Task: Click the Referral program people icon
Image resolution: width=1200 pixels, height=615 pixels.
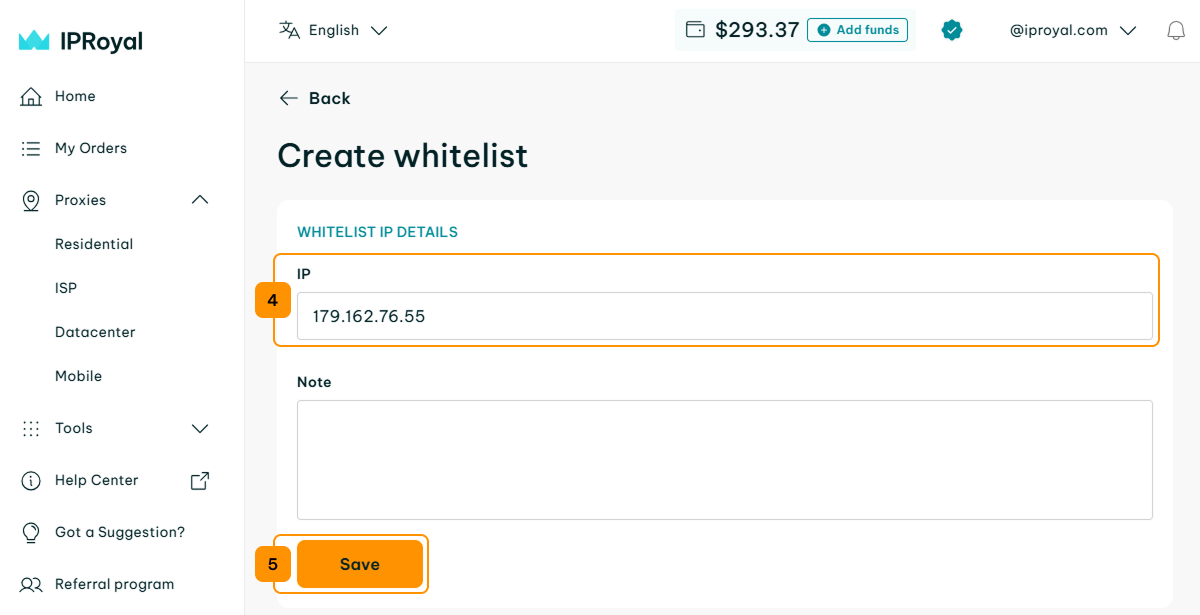Action: coord(32,584)
